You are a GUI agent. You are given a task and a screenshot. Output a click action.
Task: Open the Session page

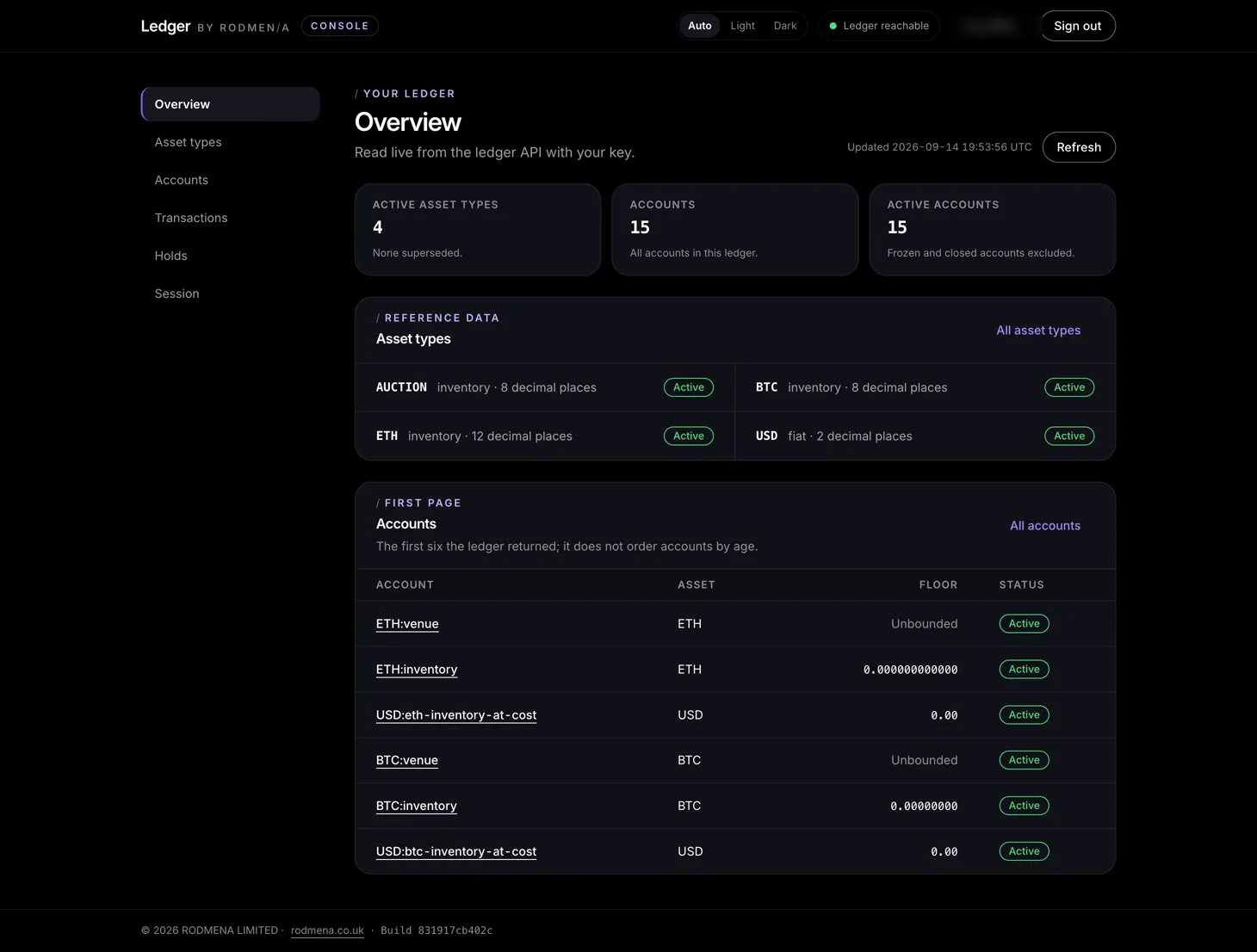pyautogui.click(x=231, y=294)
